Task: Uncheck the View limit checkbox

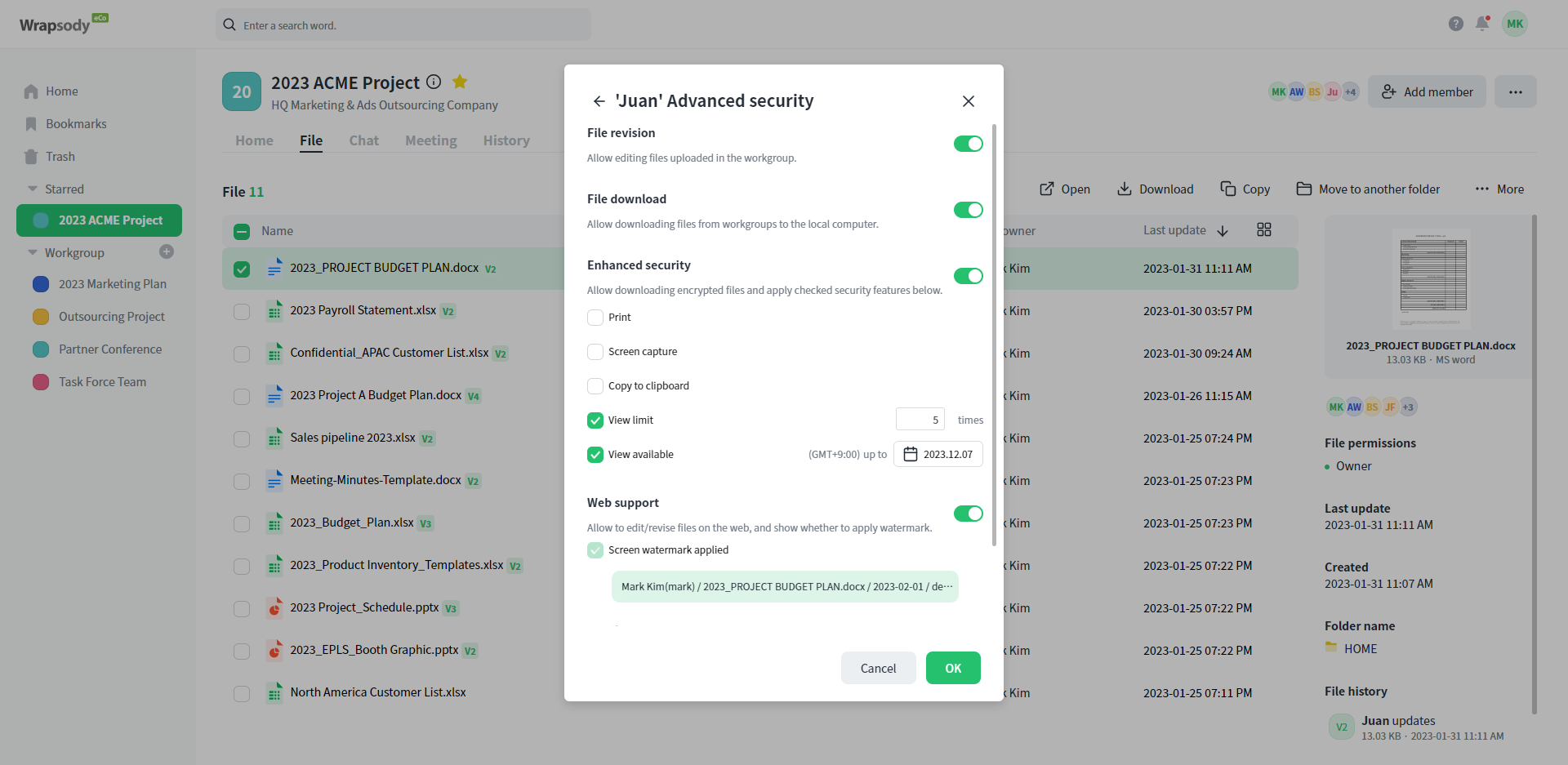Action: tap(595, 420)
